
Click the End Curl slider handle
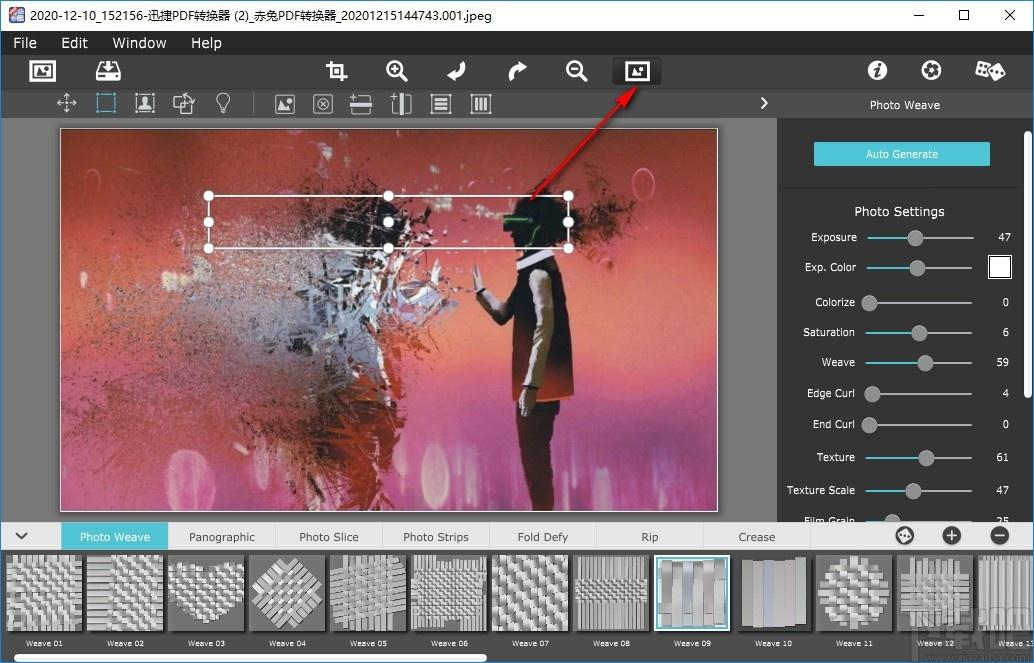coord(870,425)
